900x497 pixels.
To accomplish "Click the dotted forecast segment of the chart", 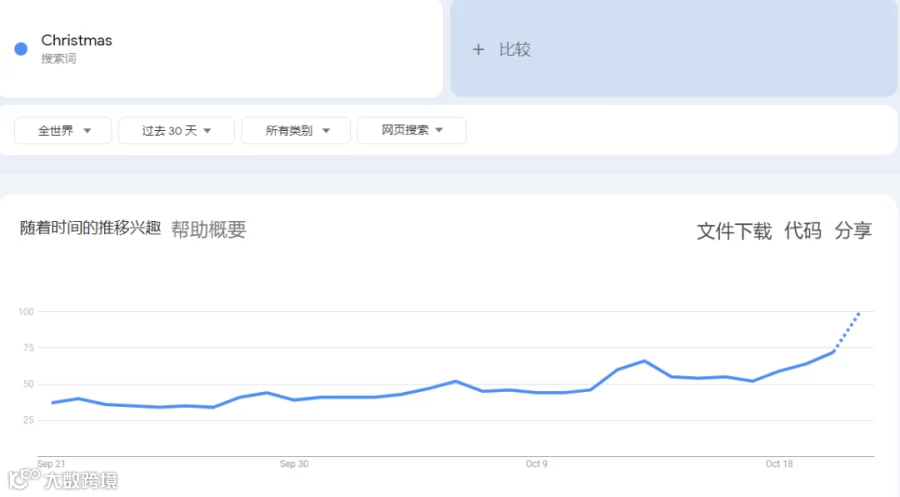I will (847, 331).
